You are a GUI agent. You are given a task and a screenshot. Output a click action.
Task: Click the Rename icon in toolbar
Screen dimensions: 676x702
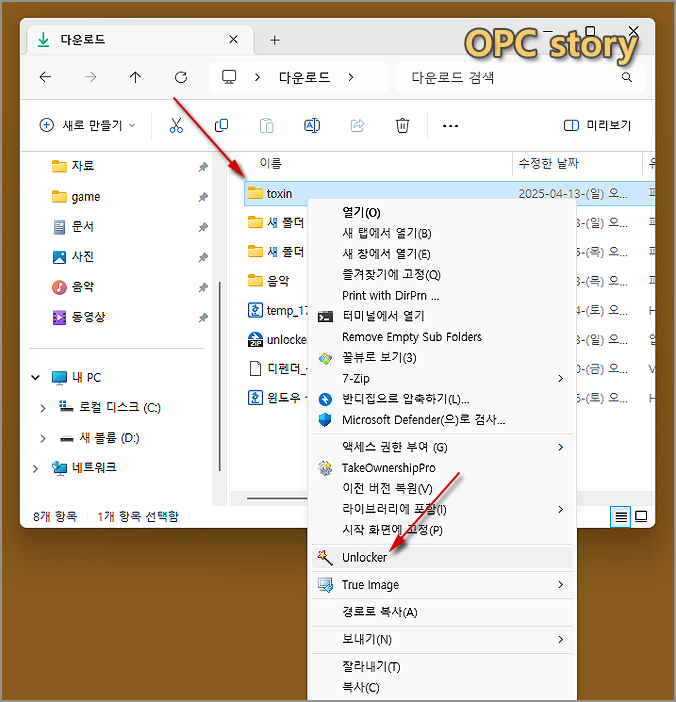[x=312, y=126]
